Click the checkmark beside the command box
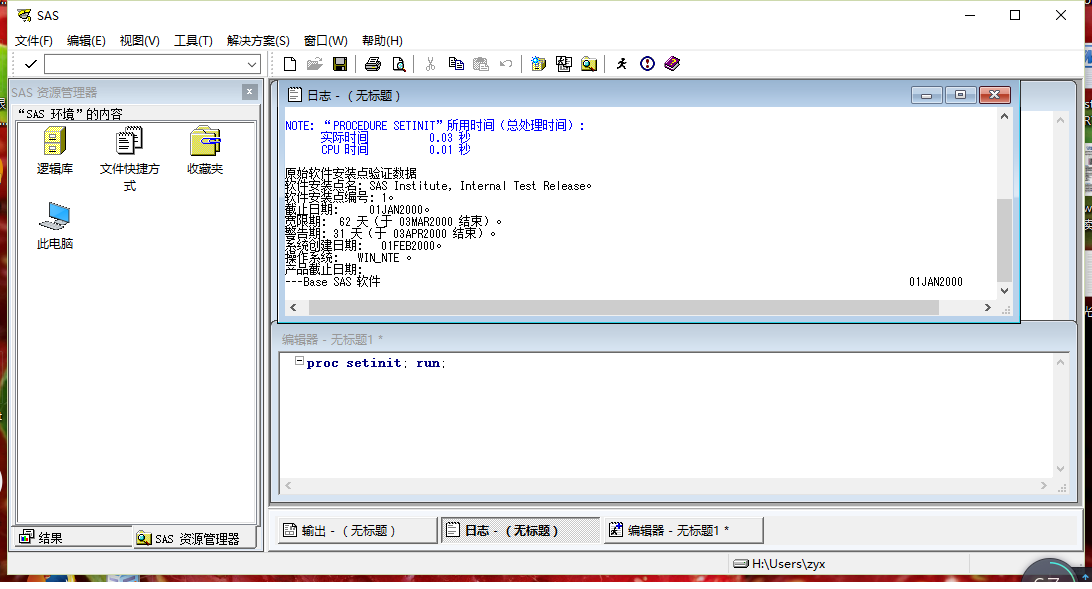The width and height of the screenshot is (1092, 589). click(x=31, y=64)
